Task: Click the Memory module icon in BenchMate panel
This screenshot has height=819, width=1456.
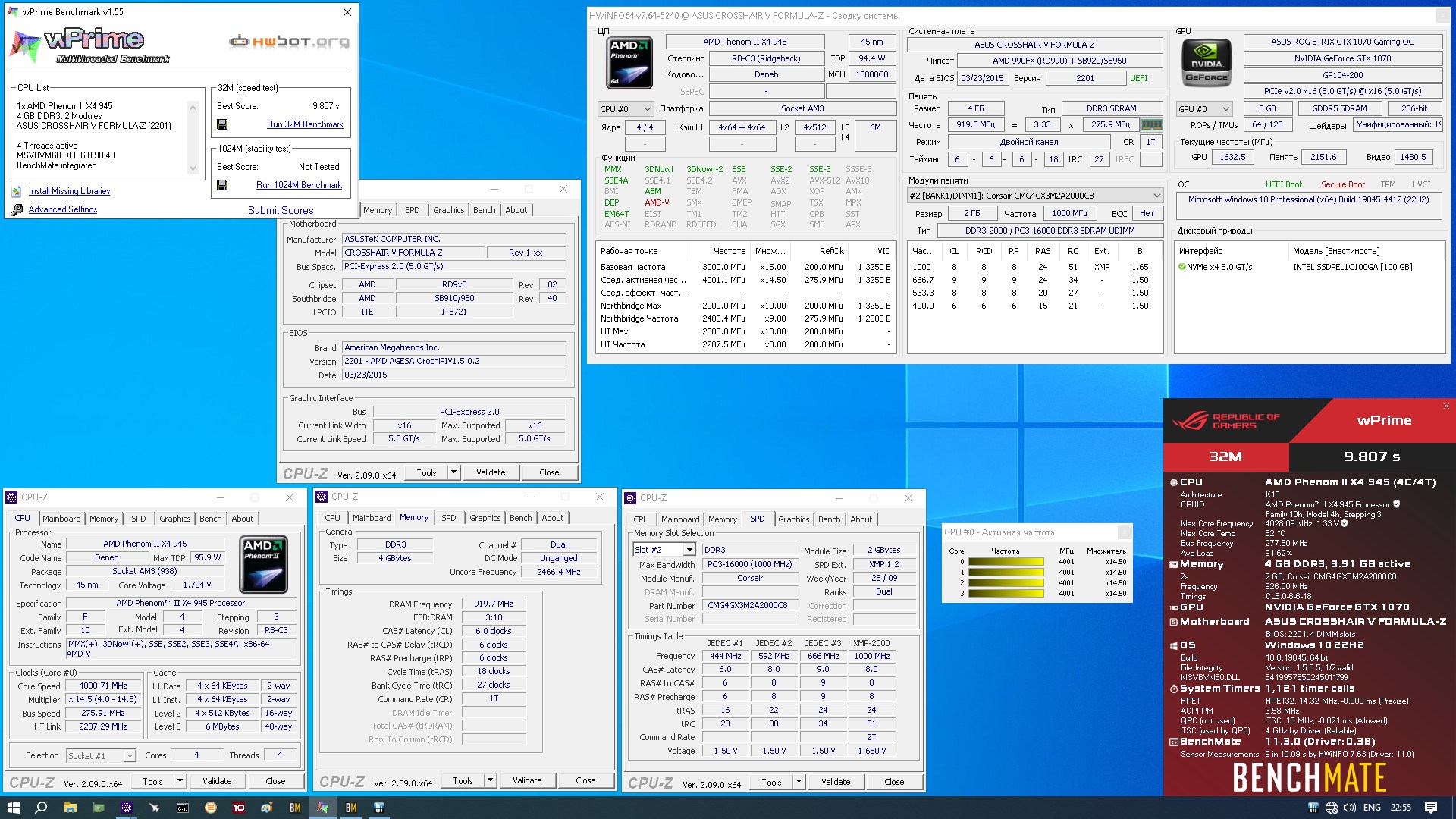Action: (1174, 564)
